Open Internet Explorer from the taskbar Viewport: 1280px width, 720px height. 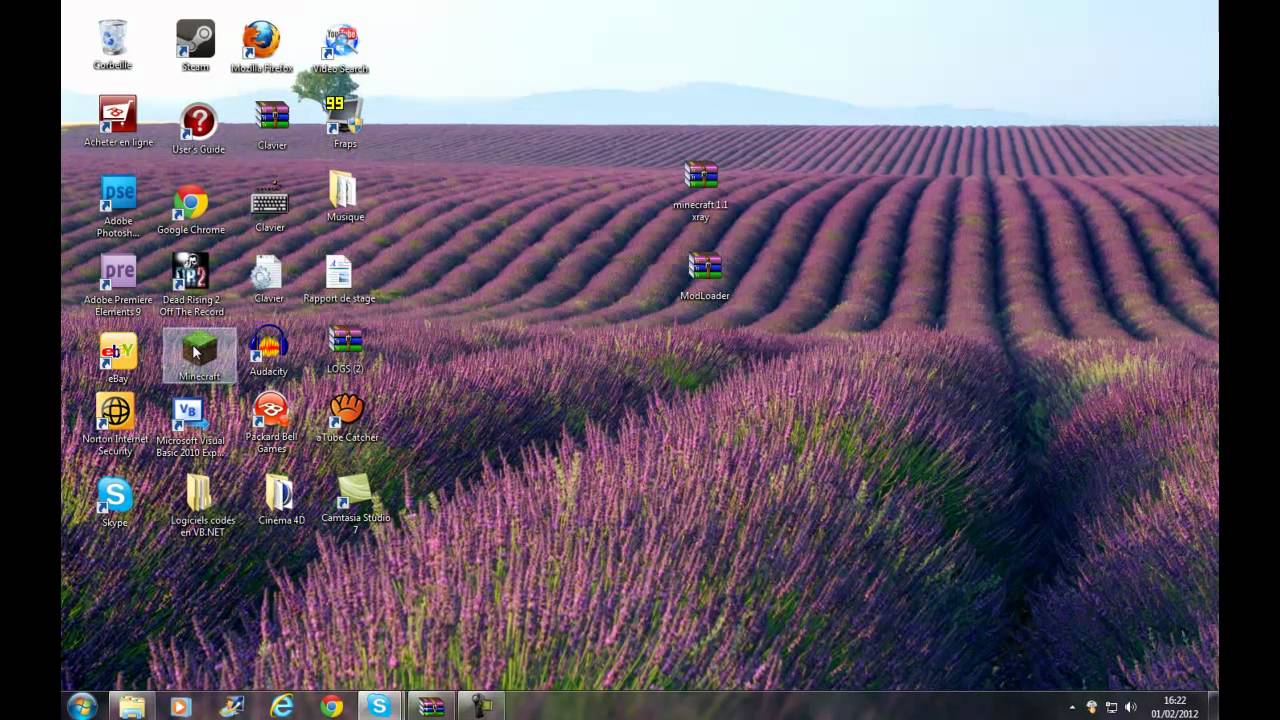(282, 706)
